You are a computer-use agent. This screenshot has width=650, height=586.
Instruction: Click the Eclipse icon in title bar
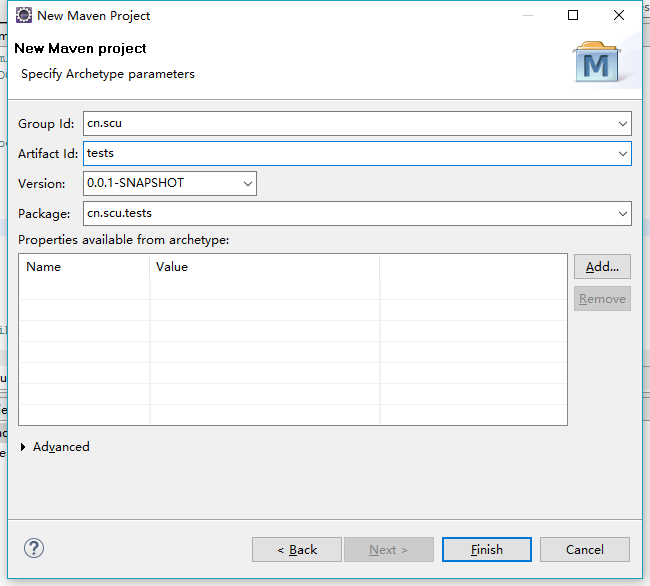(x=24, y=15)
